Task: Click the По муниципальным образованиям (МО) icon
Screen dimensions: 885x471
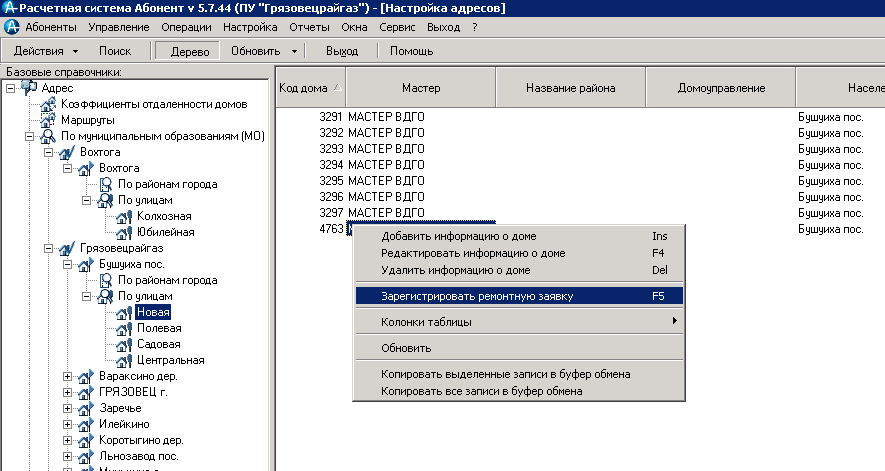Action: tap(47, 136)
